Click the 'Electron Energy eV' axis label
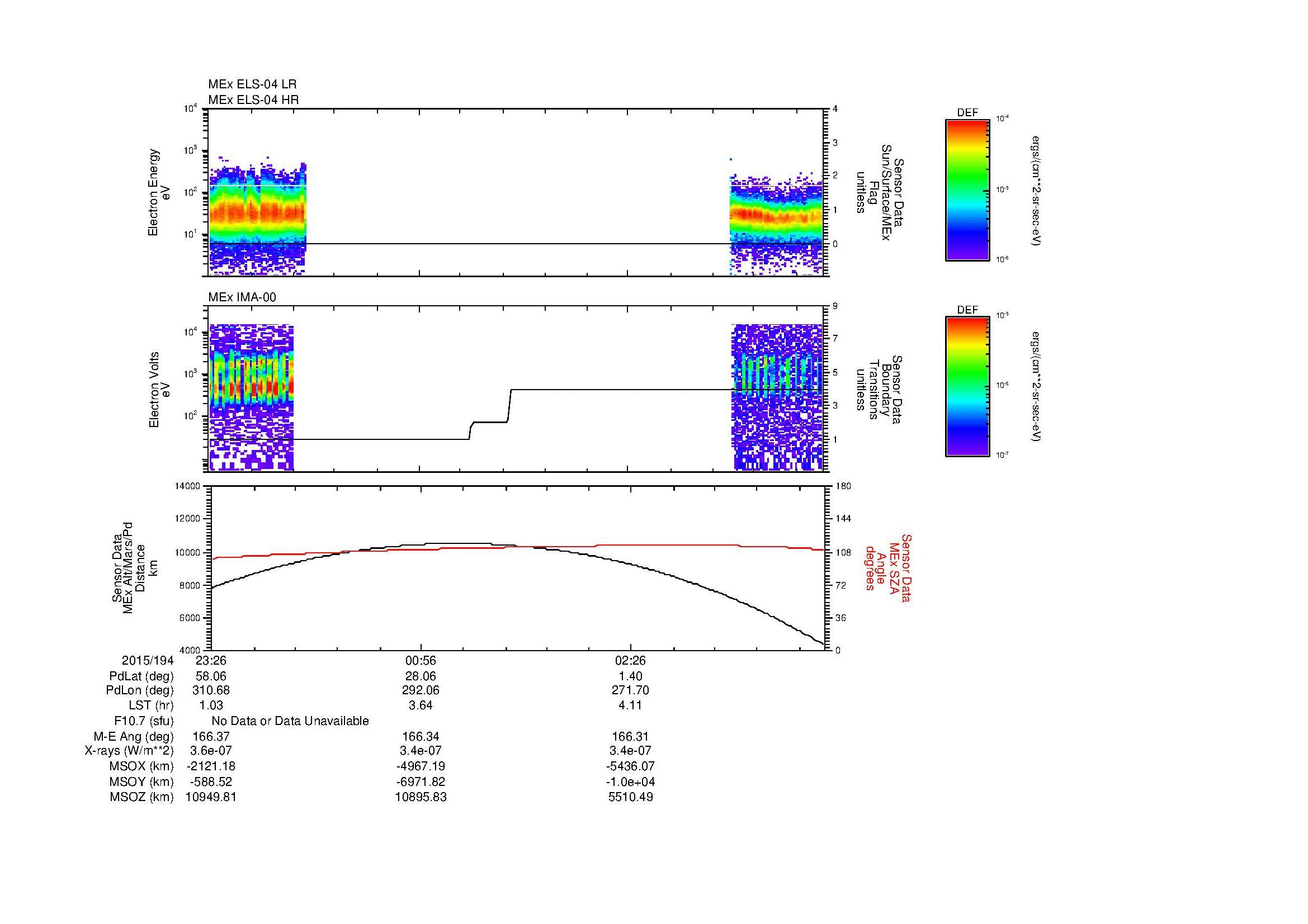Screen dimensions: 1308x924 (x=159, y=192)
